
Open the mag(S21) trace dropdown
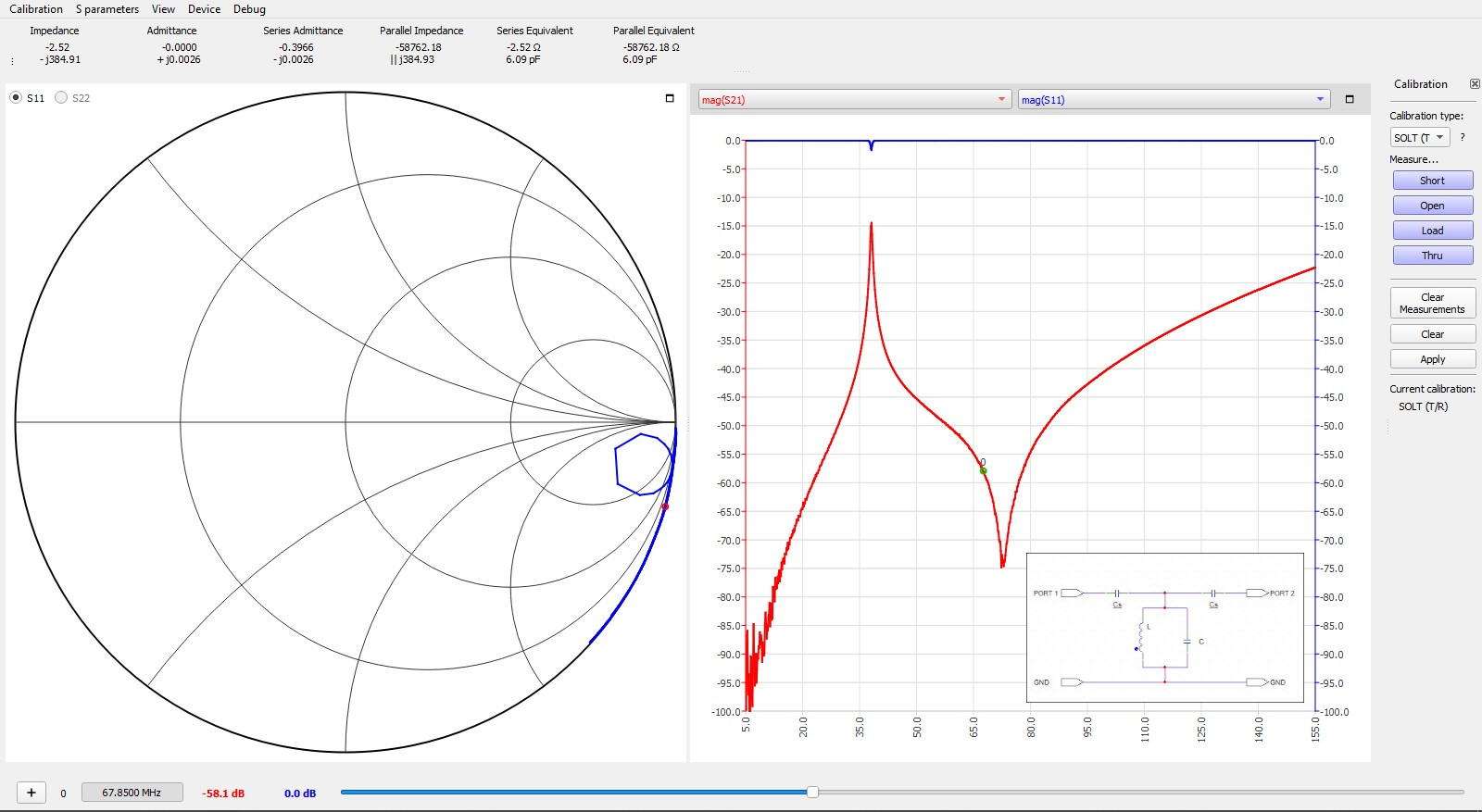coord(854,100)
